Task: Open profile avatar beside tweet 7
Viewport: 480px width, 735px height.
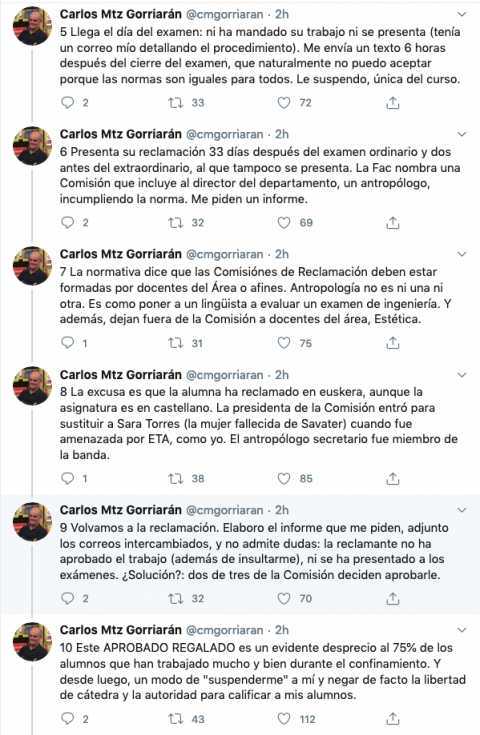Action: 32,266
